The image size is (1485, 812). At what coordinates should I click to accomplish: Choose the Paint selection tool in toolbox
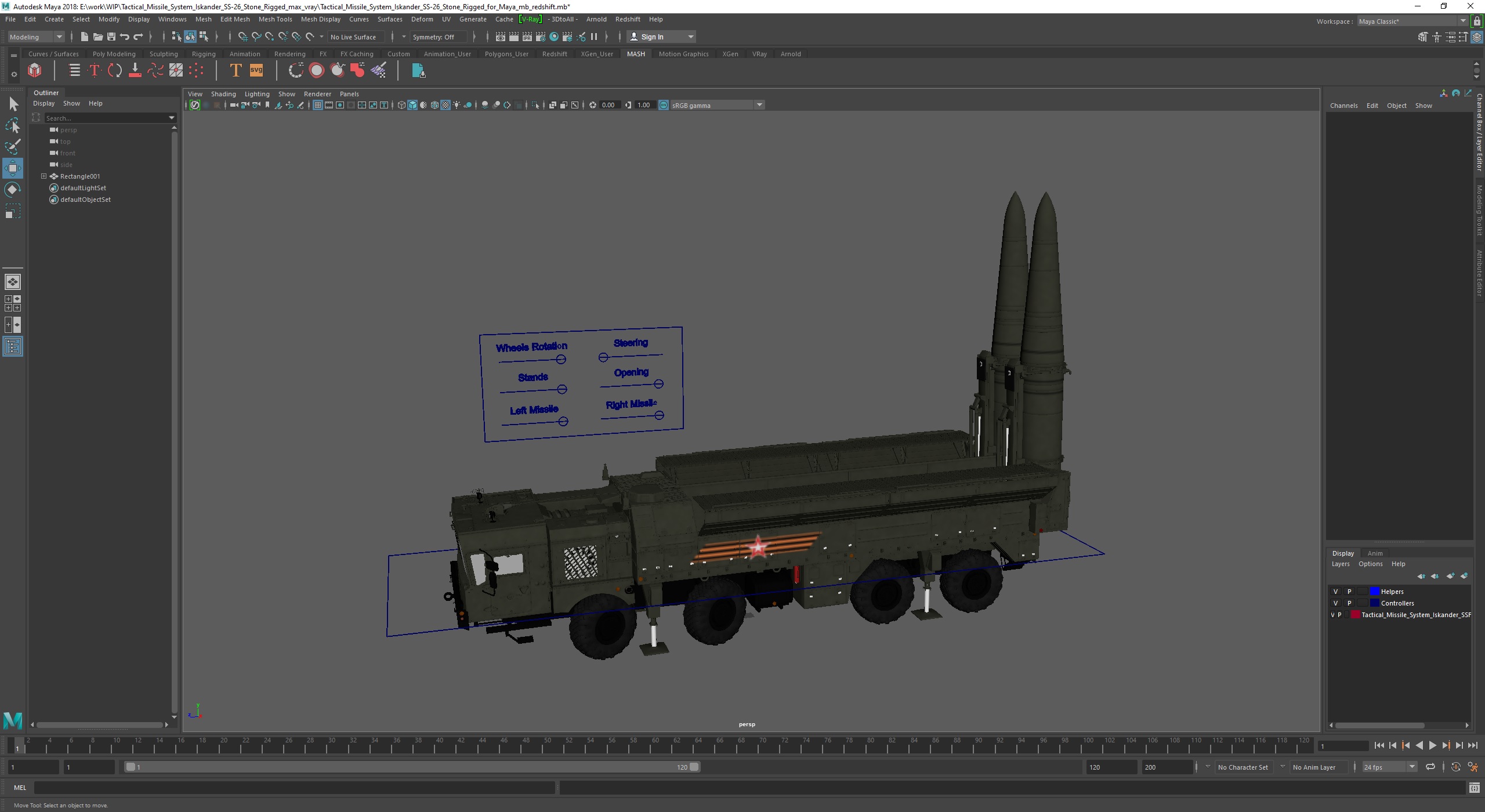[13, 146]
